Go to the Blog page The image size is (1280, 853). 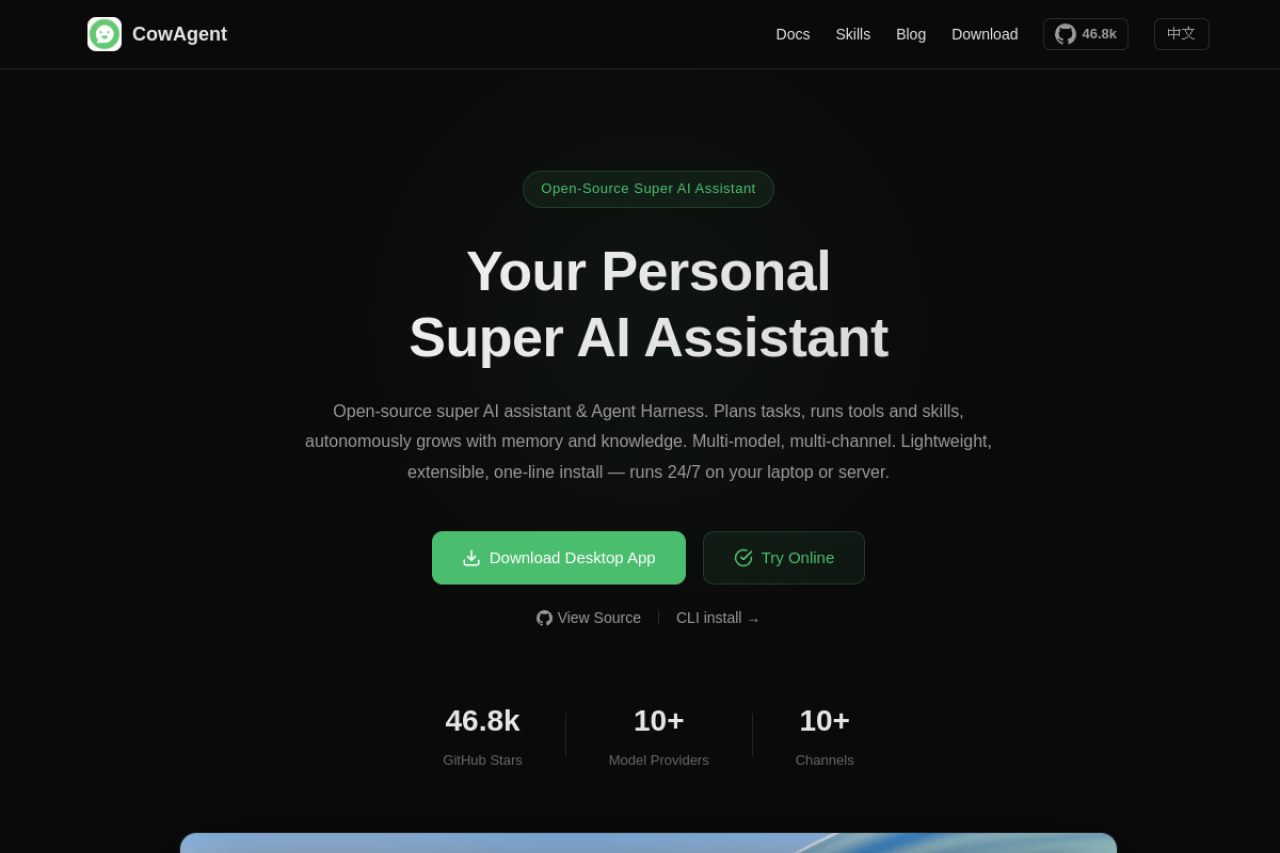(x=911, y=34)
